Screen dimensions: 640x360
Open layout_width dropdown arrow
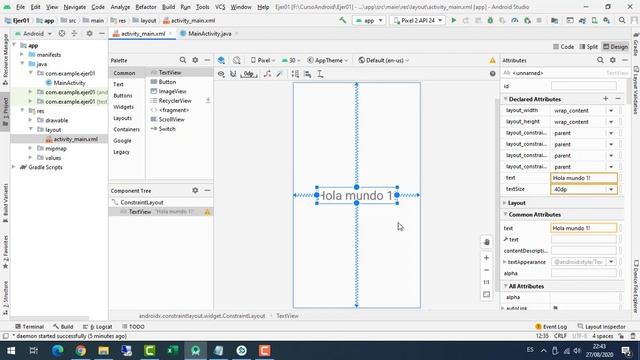click(x=611, y=111)
